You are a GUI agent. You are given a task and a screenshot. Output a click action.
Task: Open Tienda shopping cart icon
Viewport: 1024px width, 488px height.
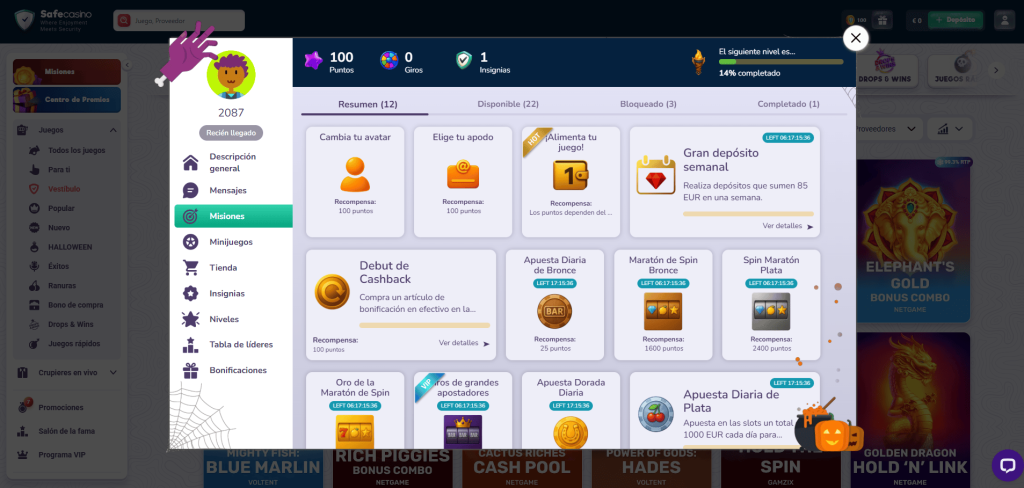point(190,268)
